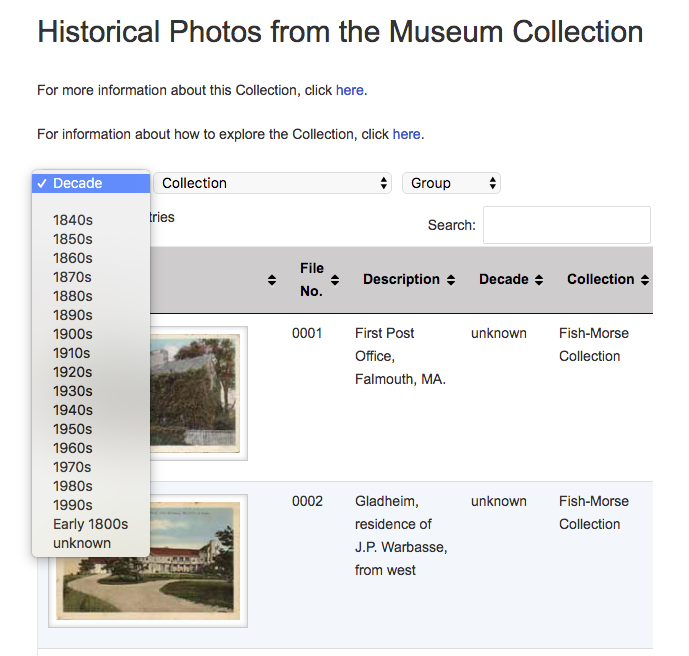Keep the checked Decade option selected

point(91,183)
